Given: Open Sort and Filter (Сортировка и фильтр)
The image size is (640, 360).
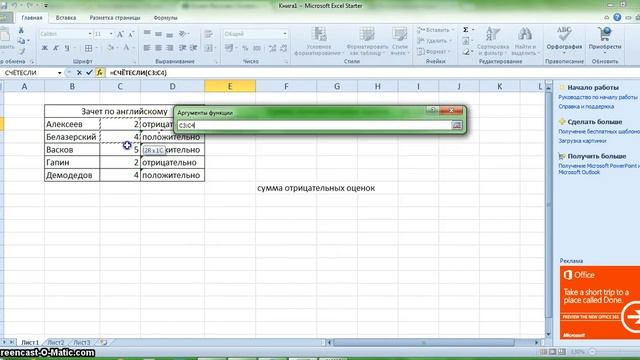Looking at the screenshot, I should click(x=493, y=41).
